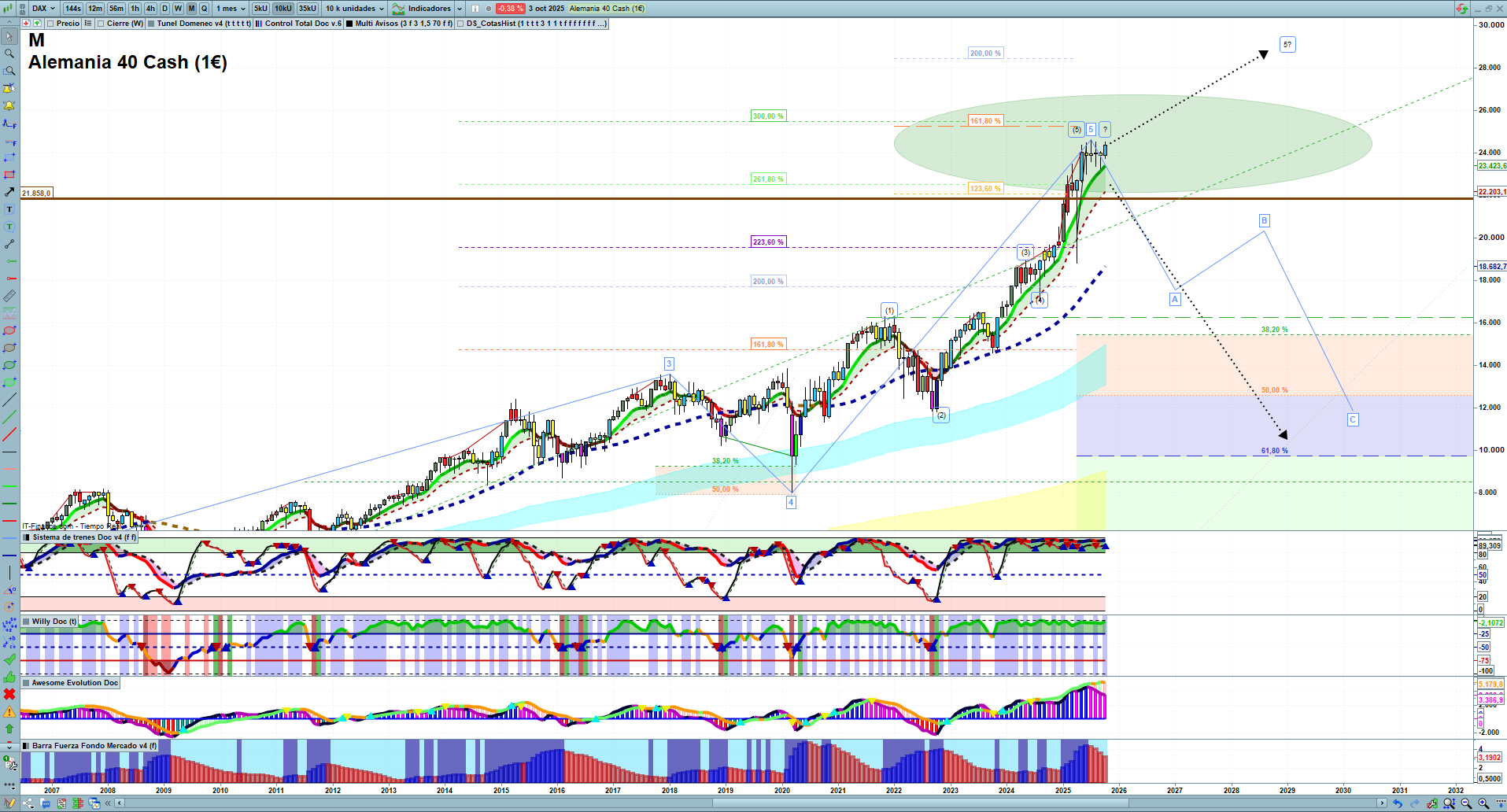Viewport: 1507px width, 812px height.
Task: Pick the ruler measurement tool
Action: pyautogui.click(x=9, y=296)
